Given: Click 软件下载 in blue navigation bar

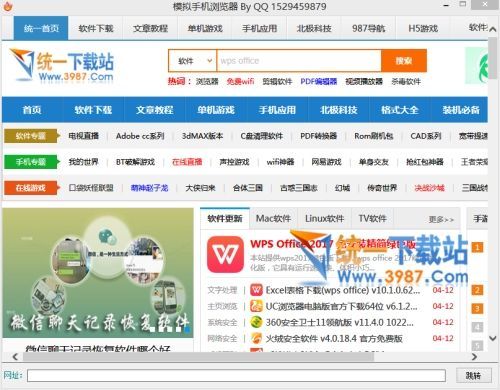Looking at the screenshot, I should click(x=93, y=110).
